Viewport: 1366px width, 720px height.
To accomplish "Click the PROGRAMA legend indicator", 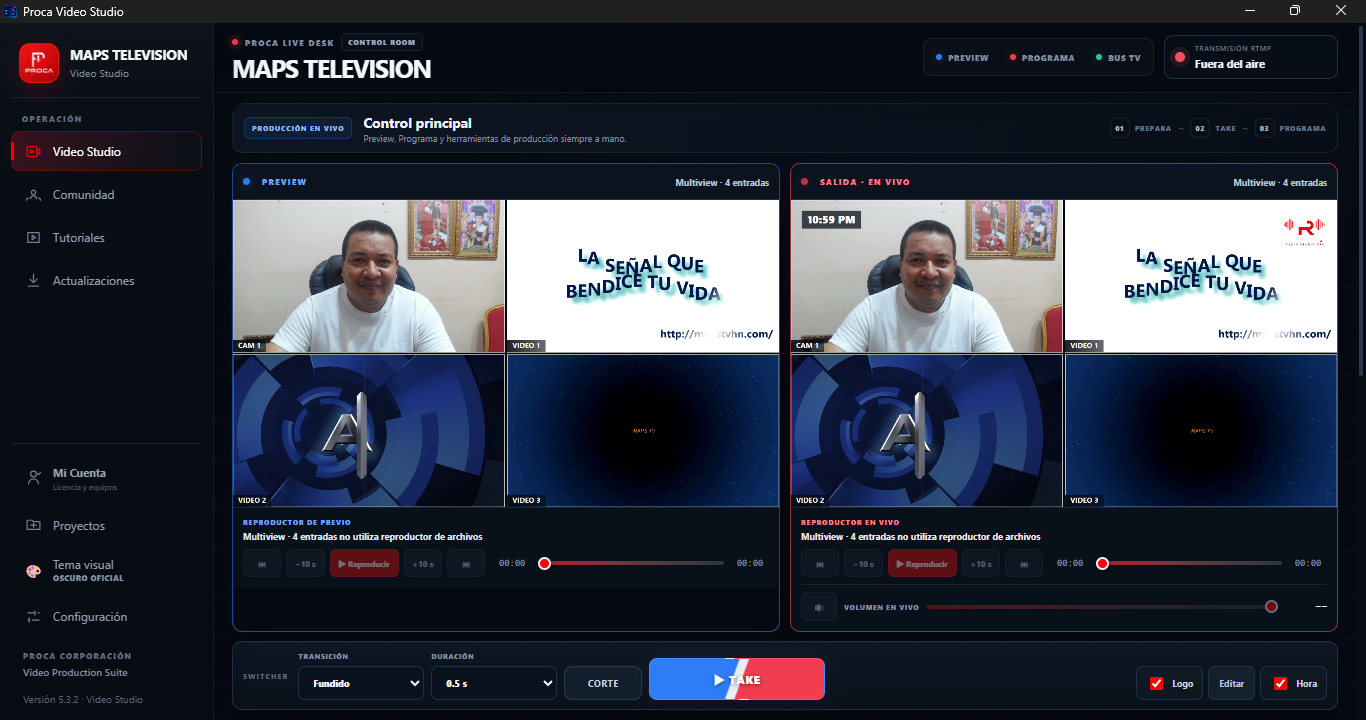I will 1042,58.
